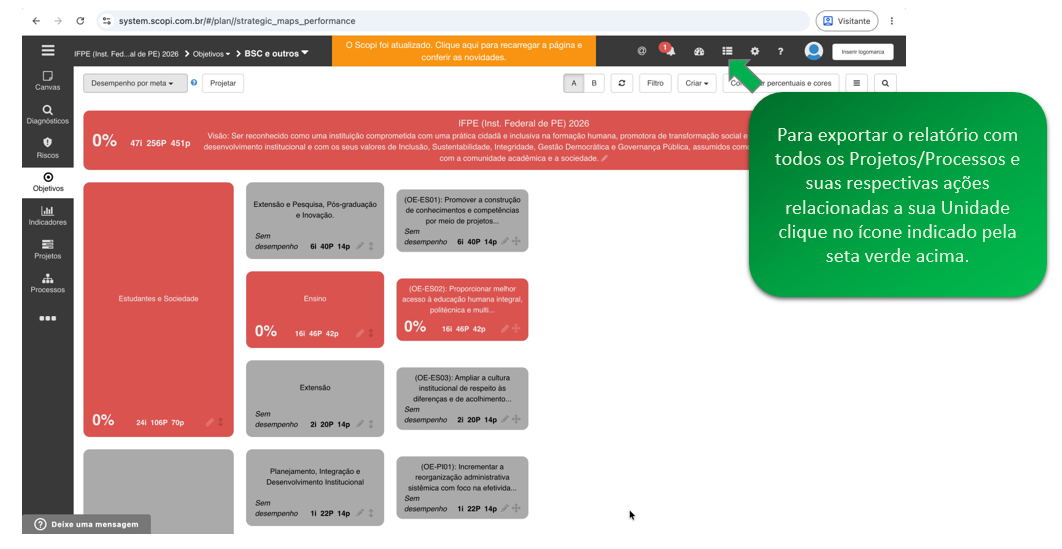
Task: Select Projetos in the left sidebar
Action: tap(47, 249)
